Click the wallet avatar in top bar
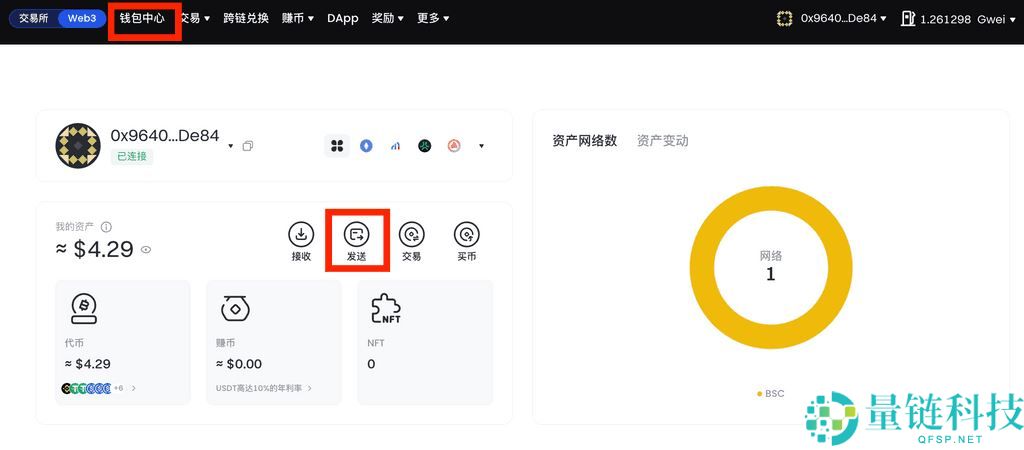Viewport: 1024px width, 450px height. tap(785, 18)
